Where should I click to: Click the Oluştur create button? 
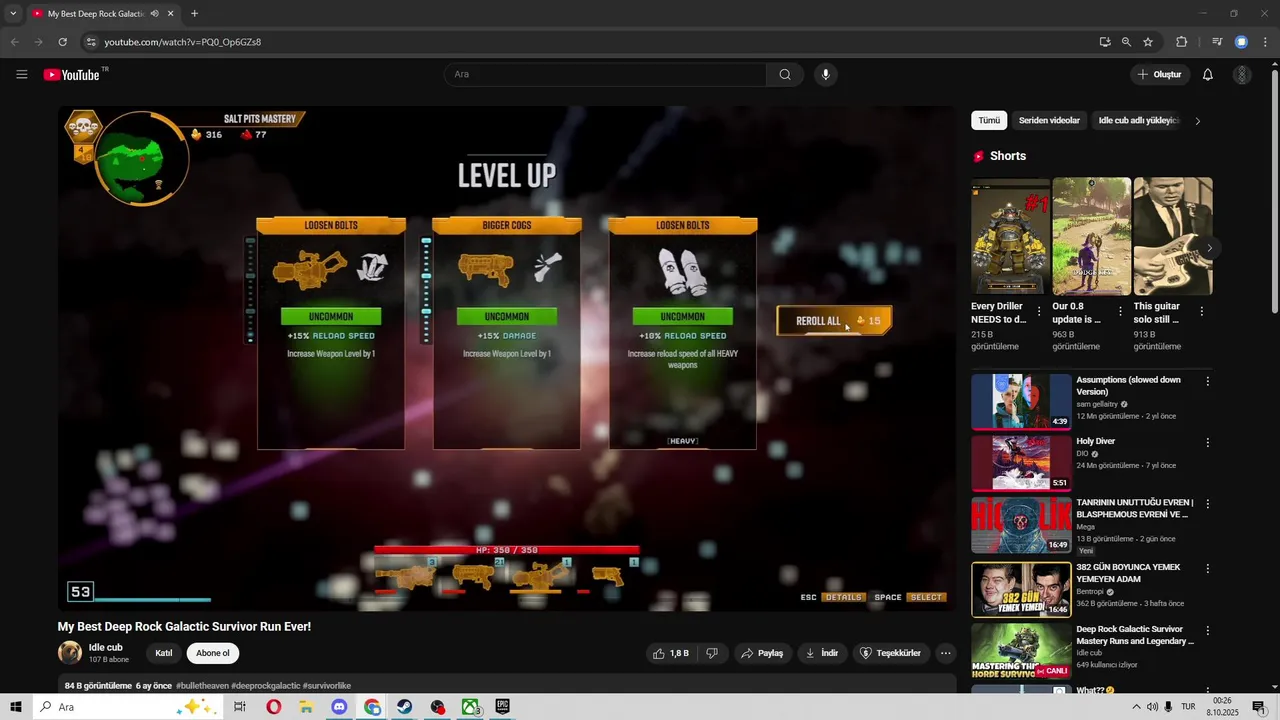click(1158, 74)
